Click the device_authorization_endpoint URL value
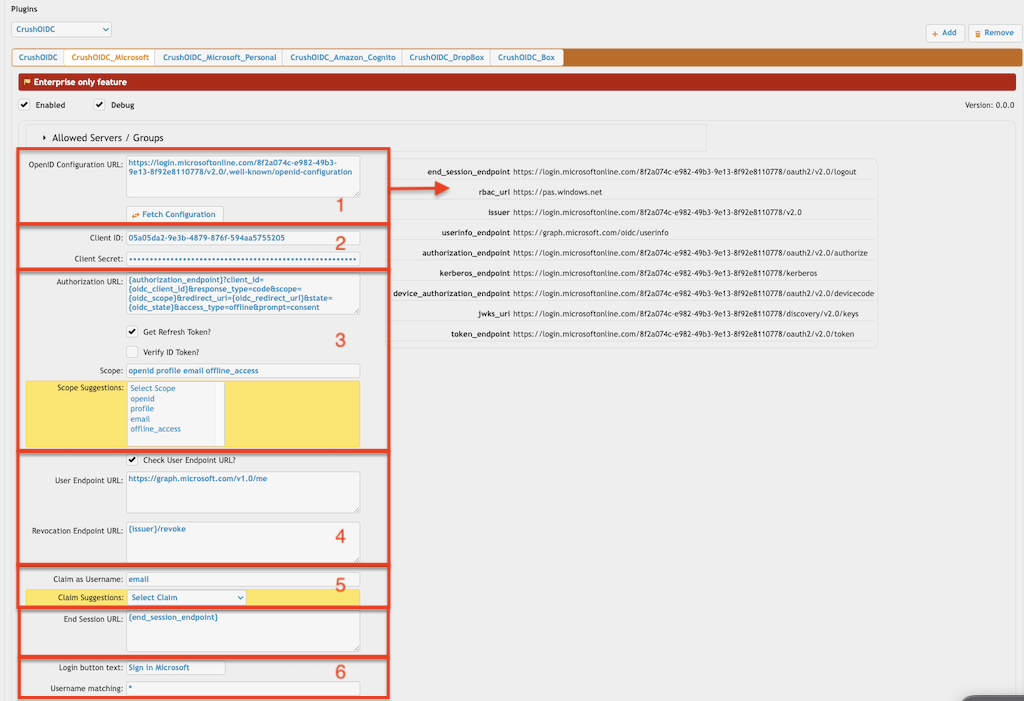 [694, 293]
